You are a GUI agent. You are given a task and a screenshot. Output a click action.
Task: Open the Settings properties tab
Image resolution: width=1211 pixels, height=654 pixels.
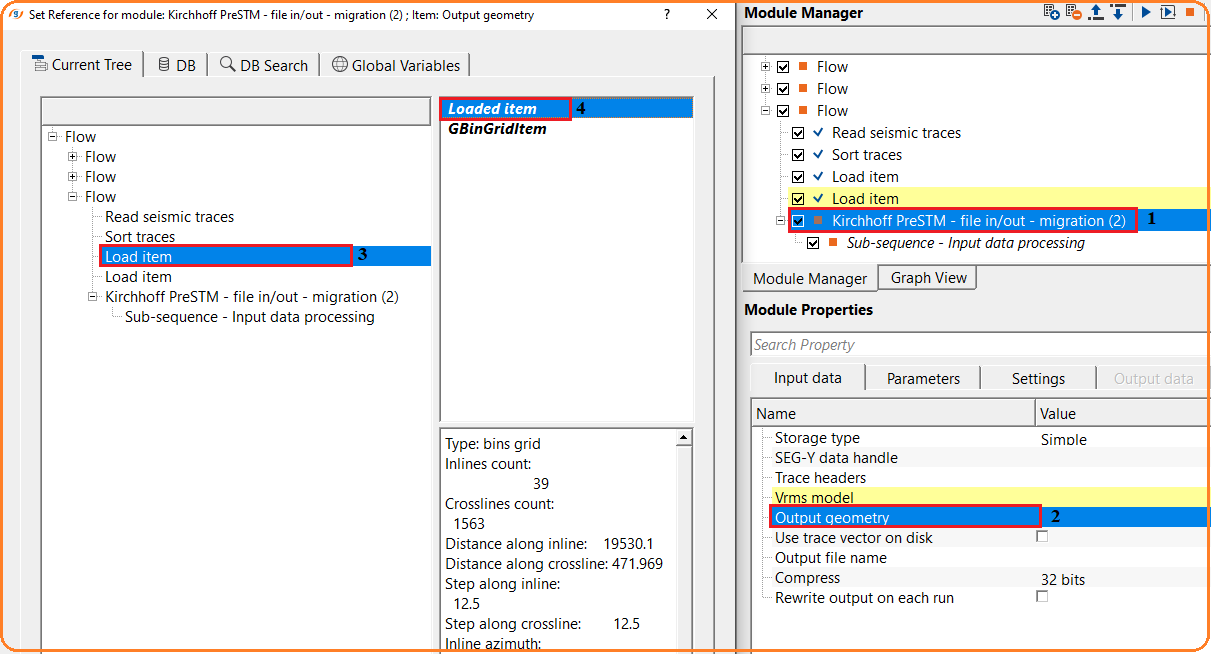click(1038, 378)
